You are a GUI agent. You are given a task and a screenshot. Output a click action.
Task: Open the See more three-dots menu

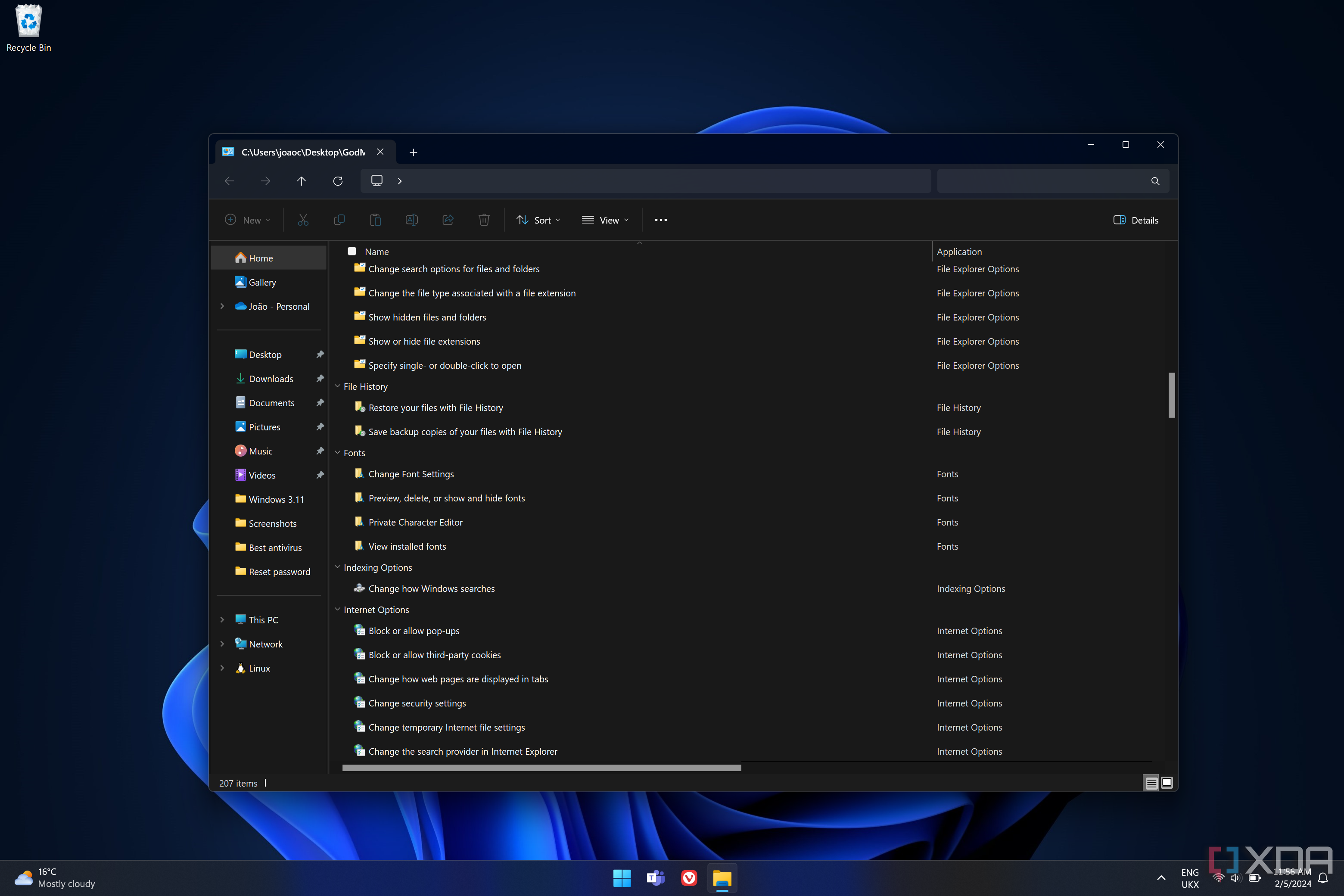pyautogui.click(x=660, y=220)
